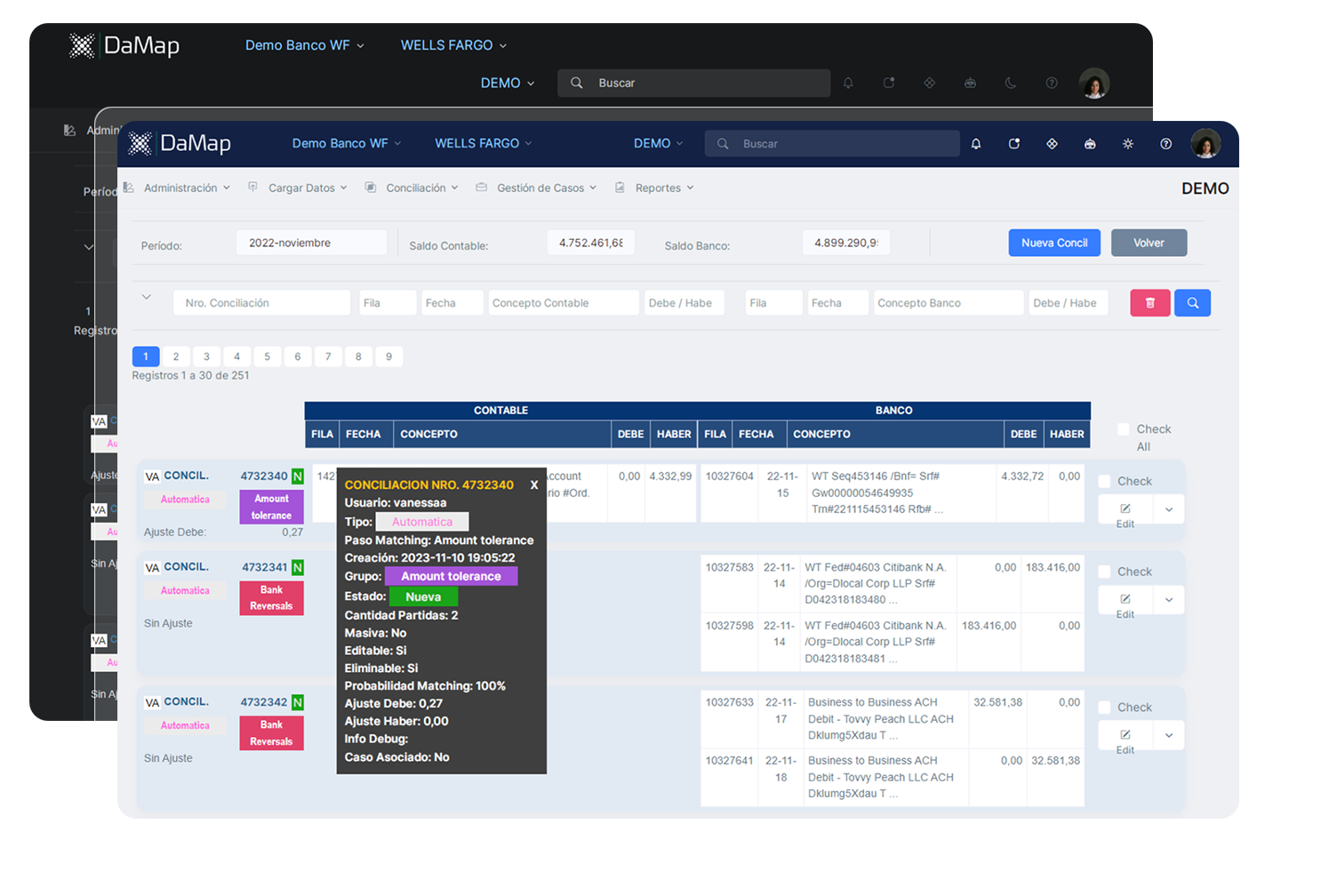Click the red trash icon to clear filters
1321x896 pixels.
pos(1150,302)
